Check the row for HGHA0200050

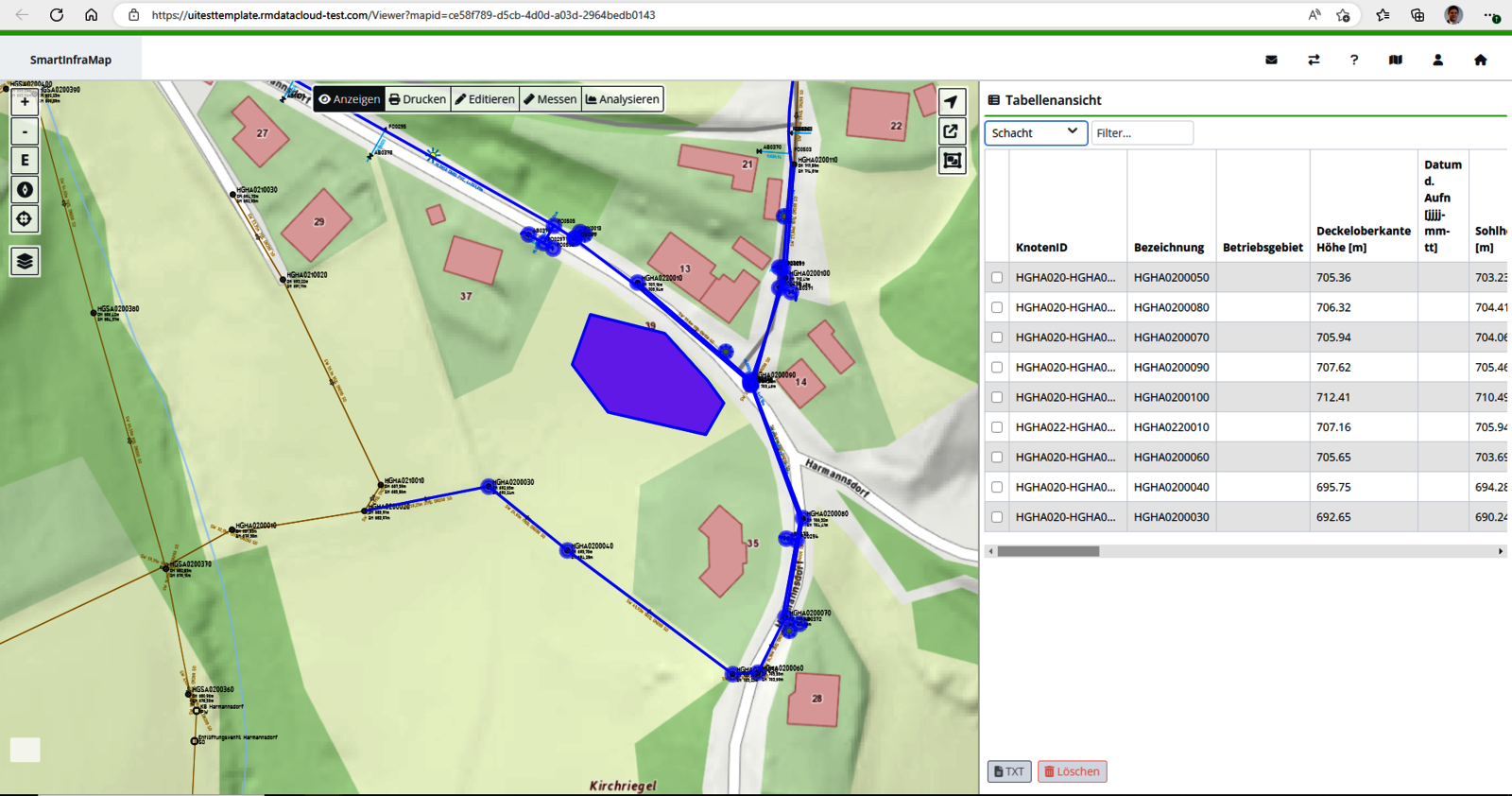(x=997, y=278)
